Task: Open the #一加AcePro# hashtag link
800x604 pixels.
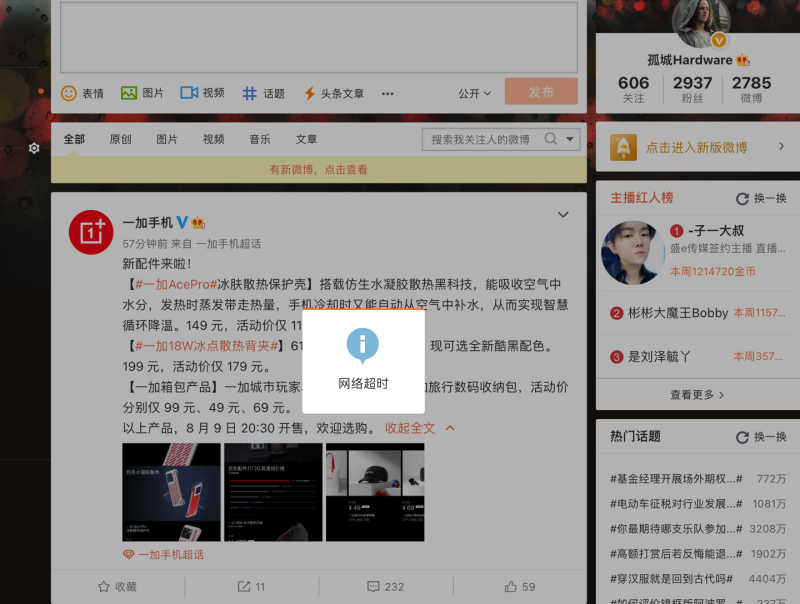Action: tap(176, 285)
